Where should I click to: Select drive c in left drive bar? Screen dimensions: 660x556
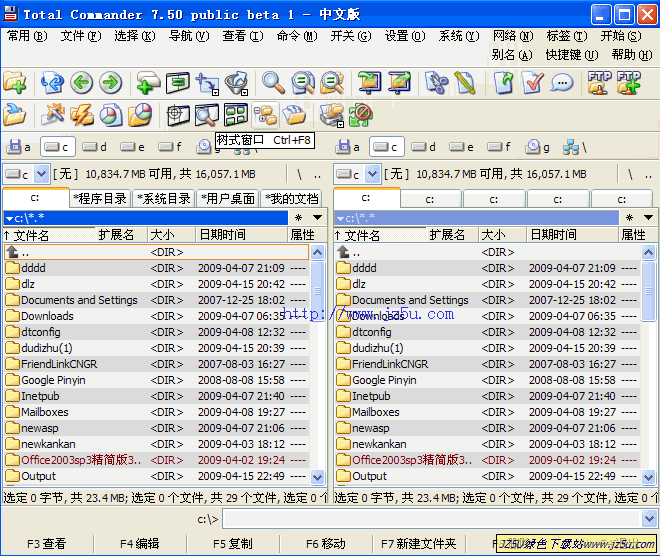(x=58, y=147)
